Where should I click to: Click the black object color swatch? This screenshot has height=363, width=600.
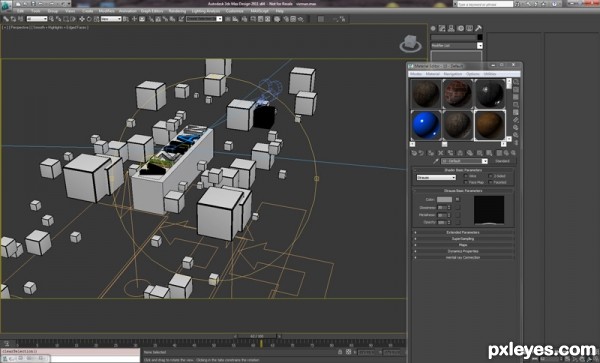(x=480, y=37)
